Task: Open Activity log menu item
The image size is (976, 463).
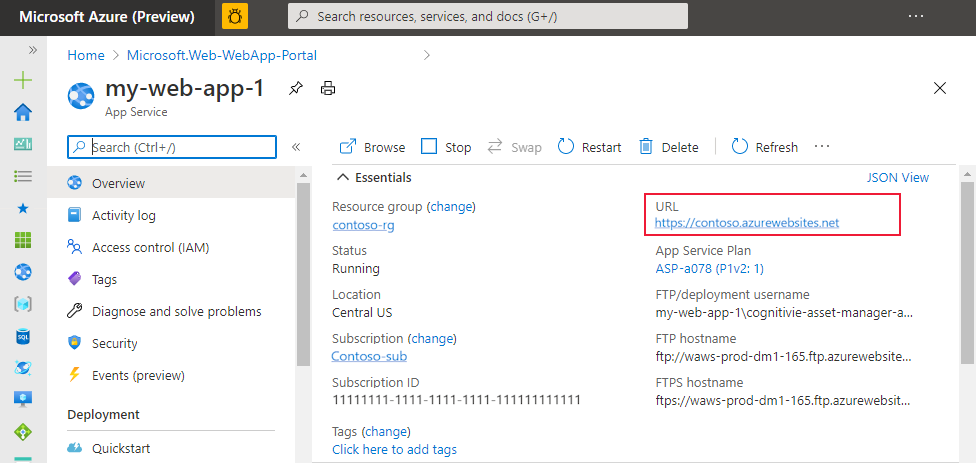Action: pyautogui.click(x=171, y=215)
